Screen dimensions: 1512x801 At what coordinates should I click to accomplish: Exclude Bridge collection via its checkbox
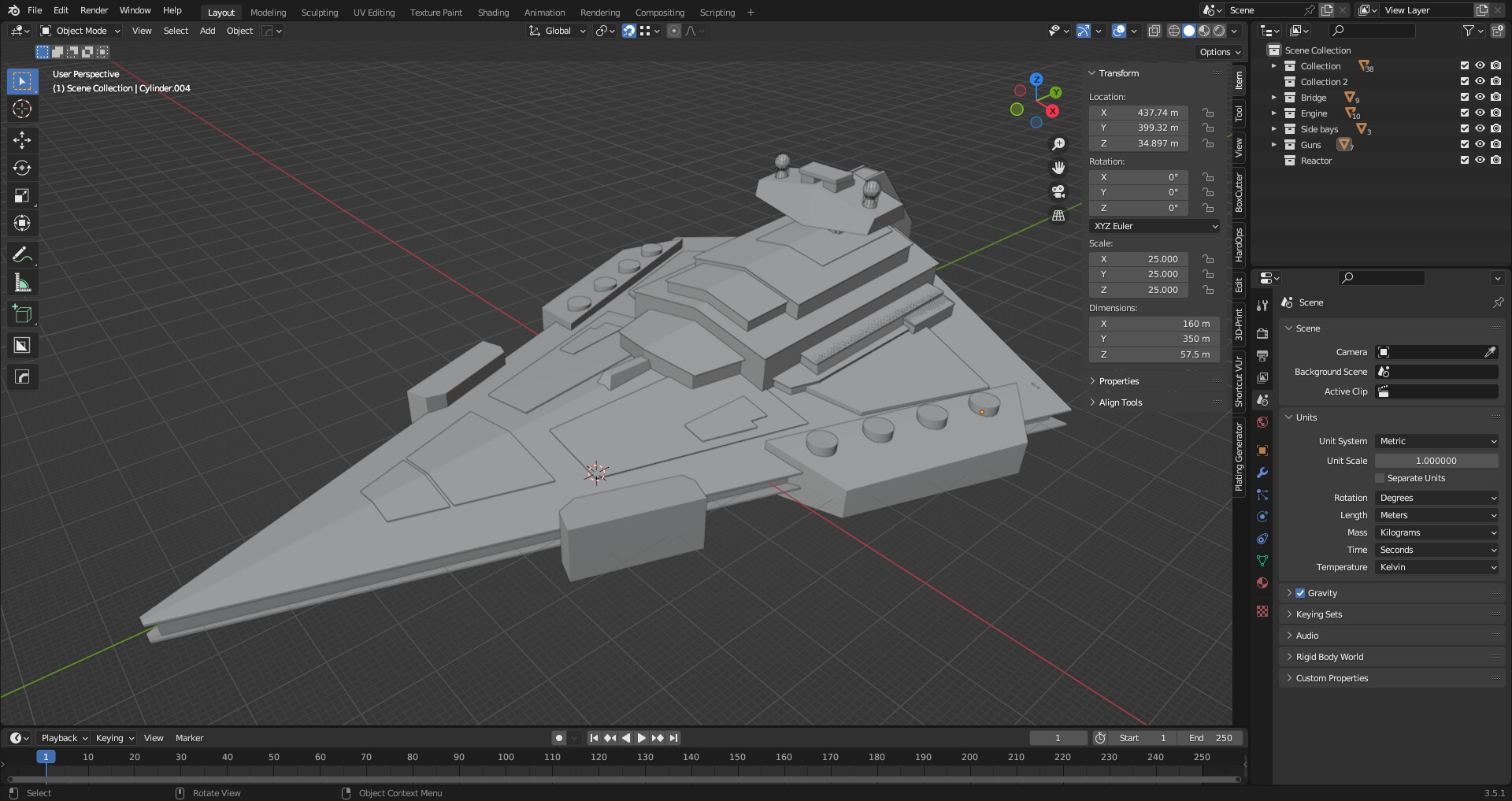(x=1465, y=97)
